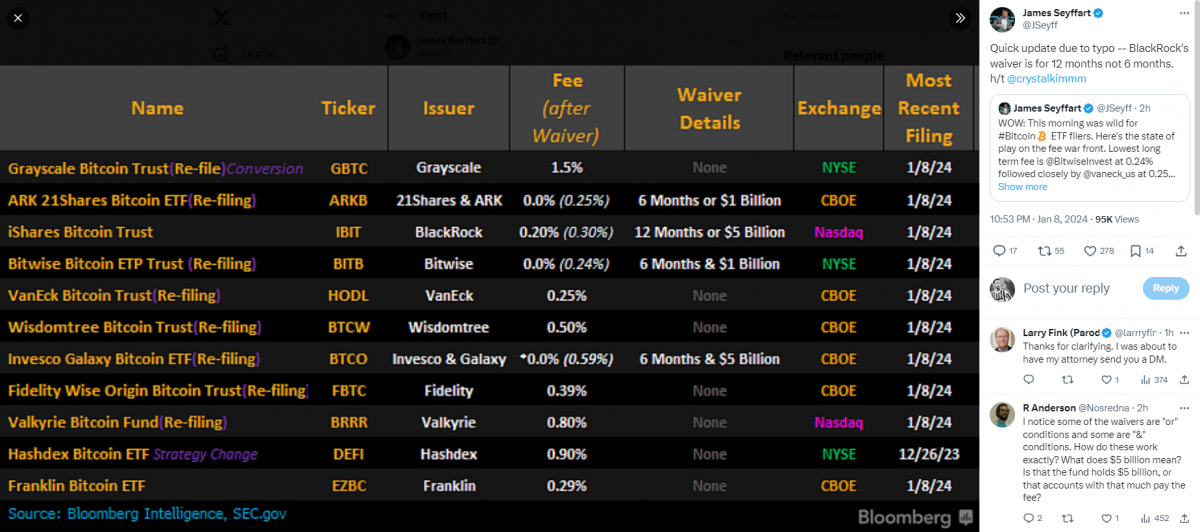Open the @crystalkimmm profile mention

1045,78
